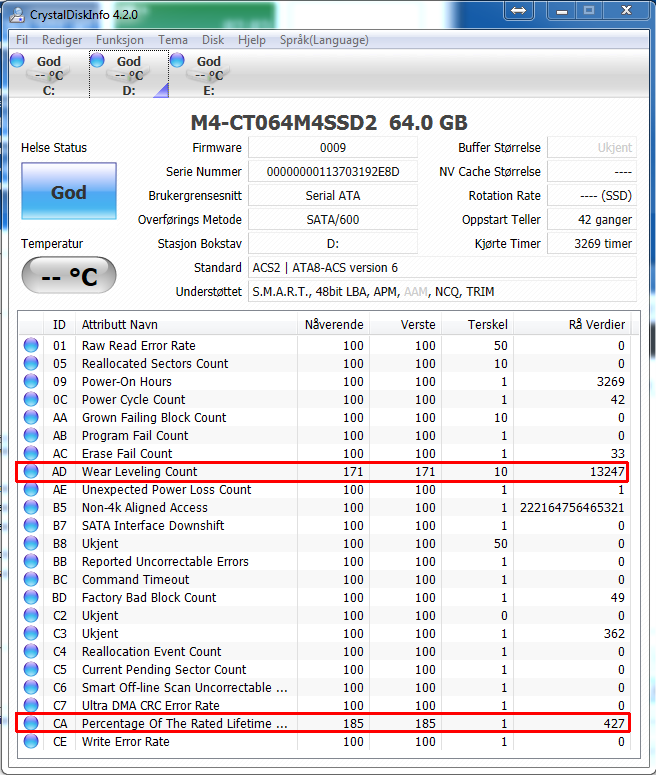
Task: Open the Funksjon menu
Action: pyautogui.click(x=120, y=40)
